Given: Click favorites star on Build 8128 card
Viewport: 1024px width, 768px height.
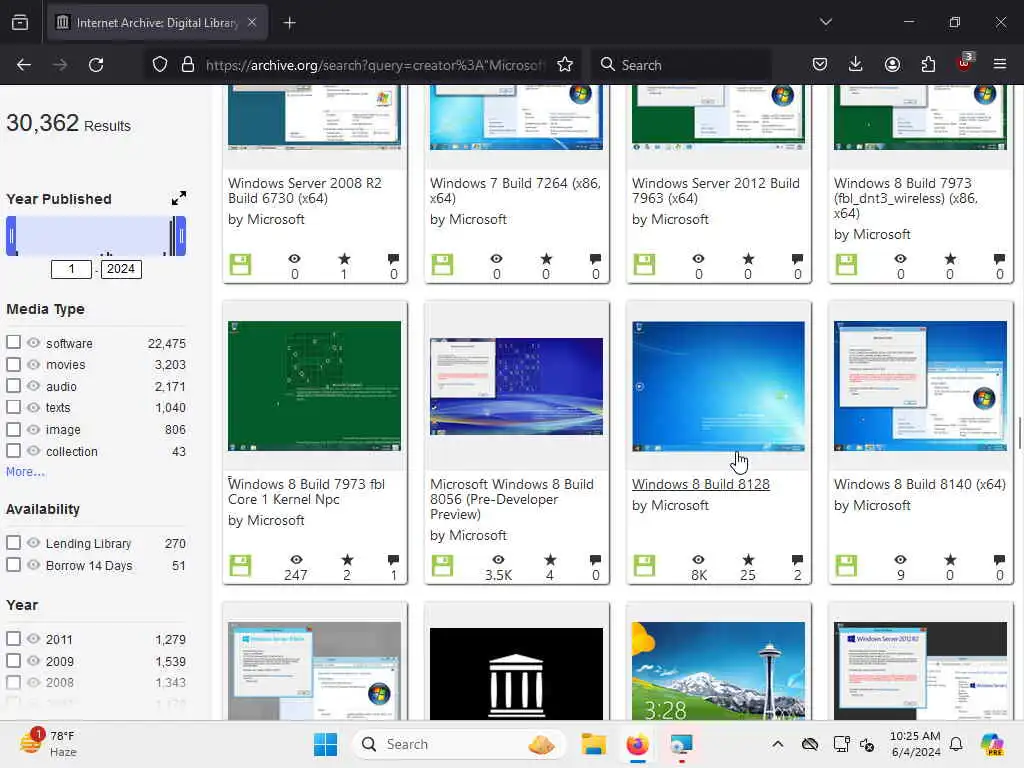Looking at the screenshot, I should click(x=748, y=560).
